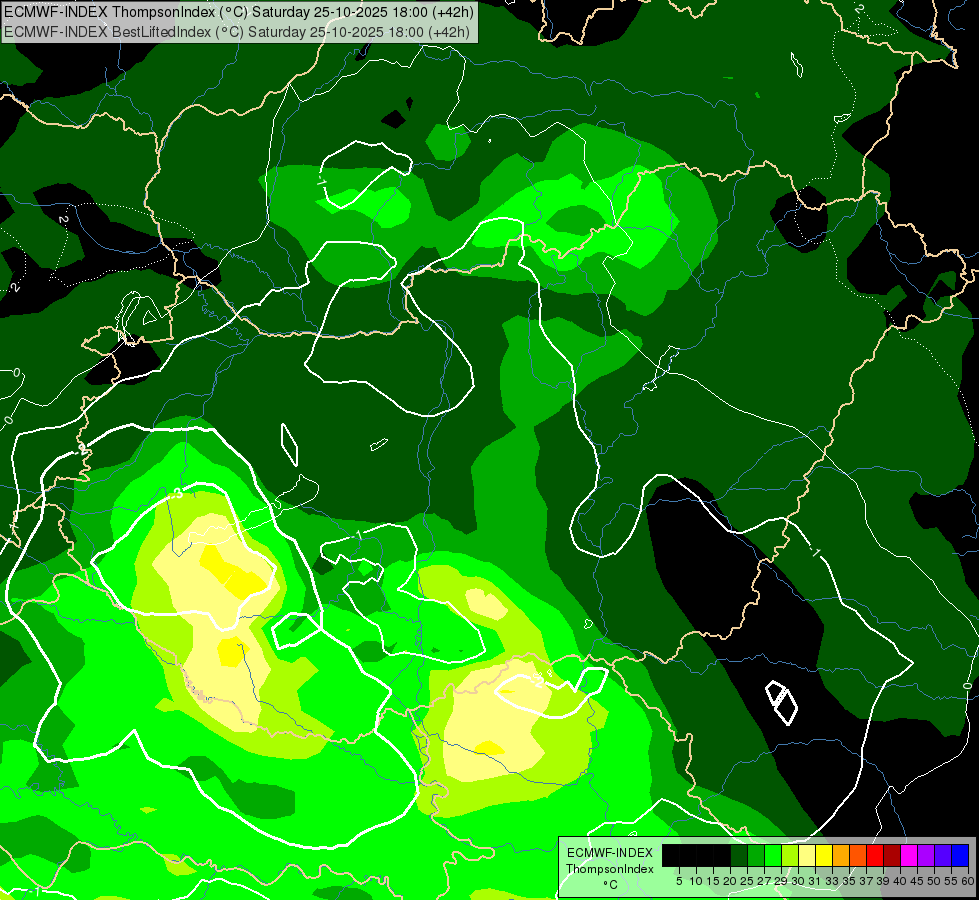Click the legend tick value '25'

[x=747, y=881]
